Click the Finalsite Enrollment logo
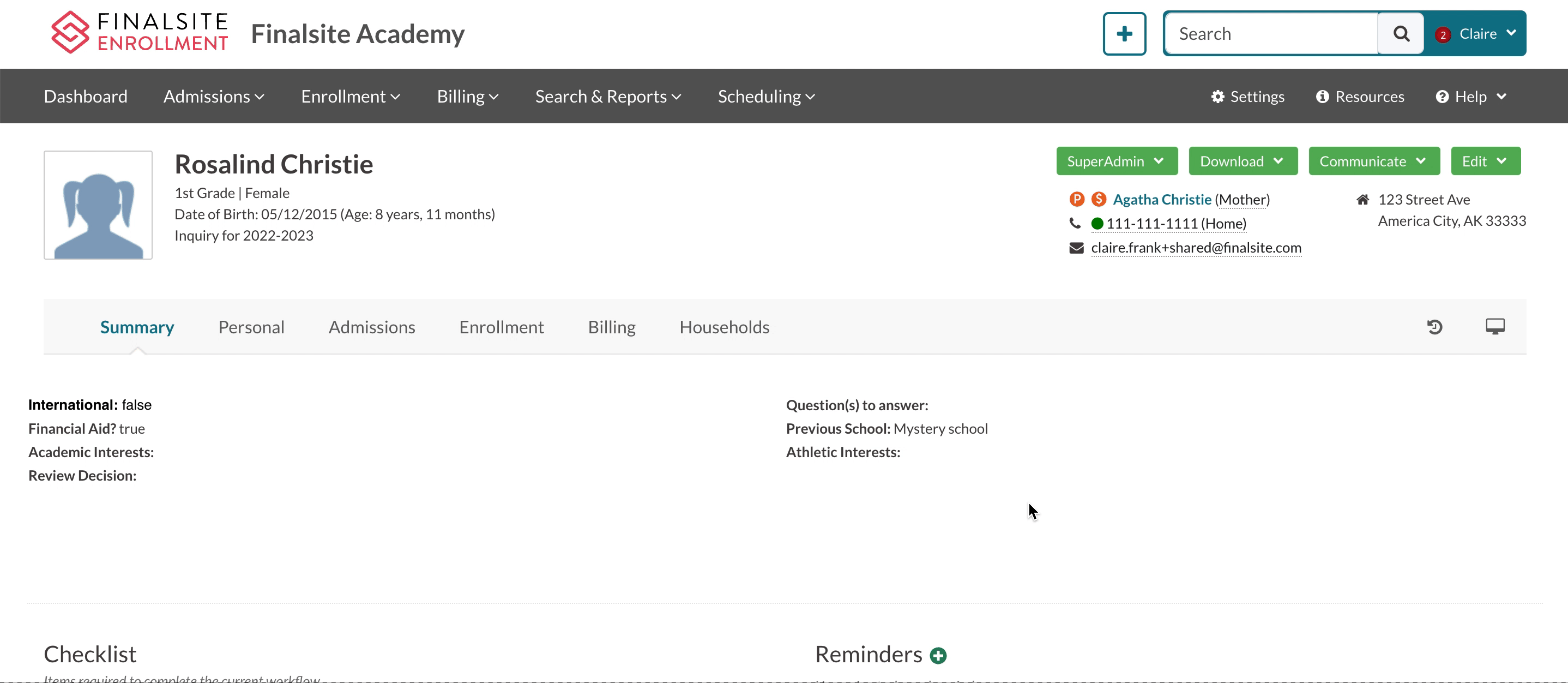 [140, 32]
